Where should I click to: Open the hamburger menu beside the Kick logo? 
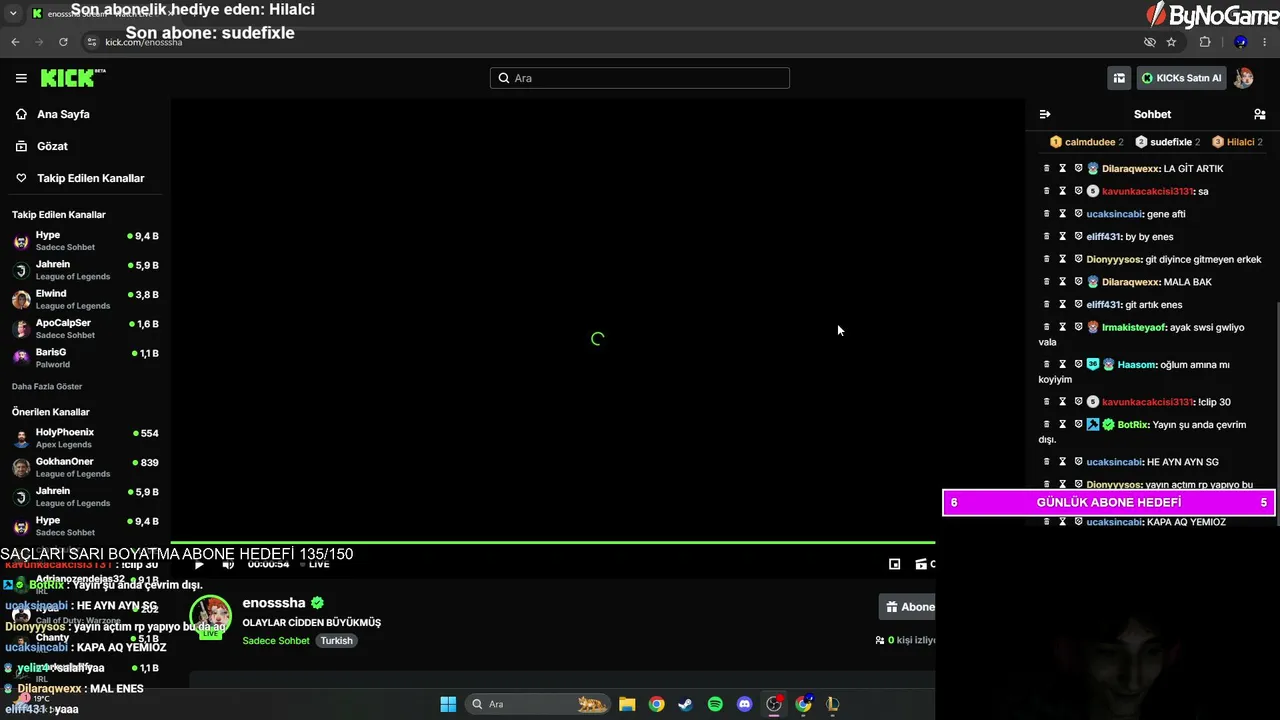pyautogui.click(x=21, y=78)
